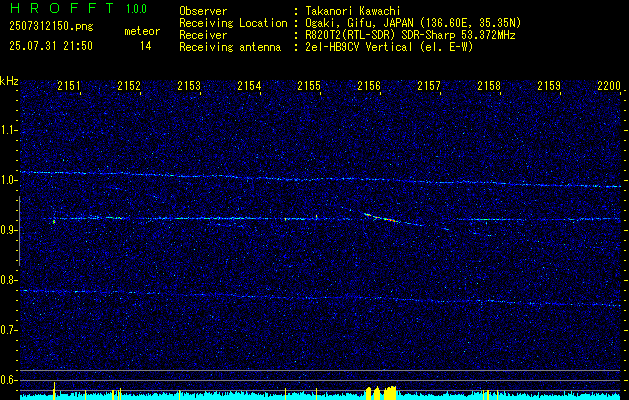Click the 2157 time axis label
Image resolution: width=629 pixels, height=400 pixels.
click(429, 86)
